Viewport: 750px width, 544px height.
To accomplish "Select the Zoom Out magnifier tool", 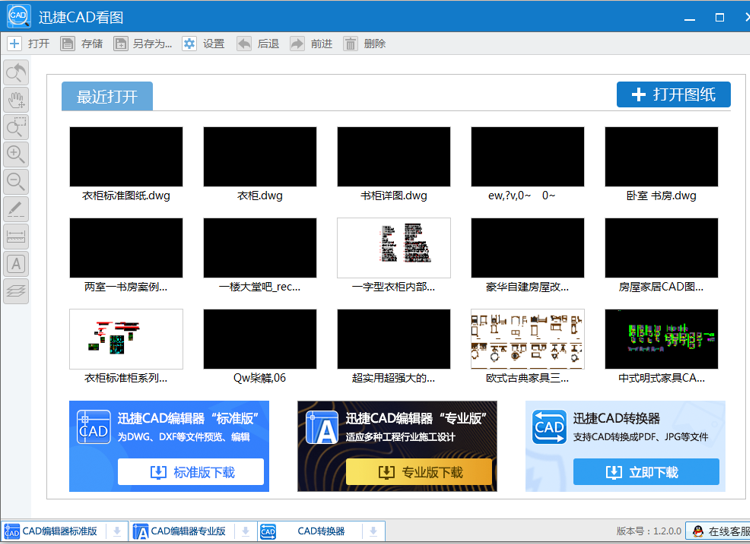I will coord(16,182).
